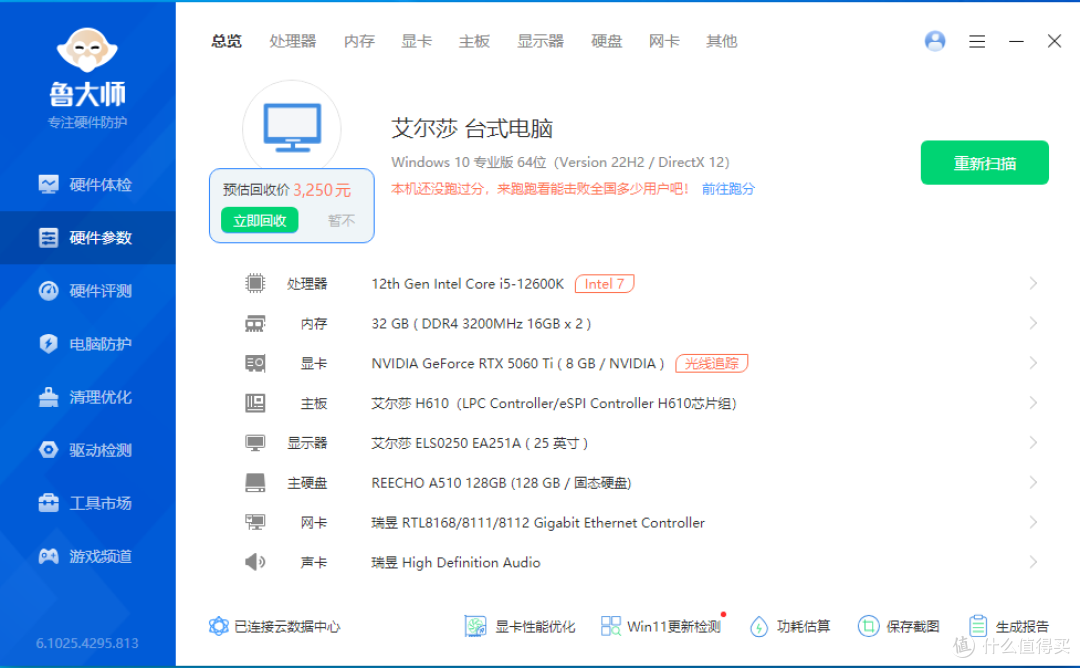Switch to the 显卡 tab
Viewport: 1080px width, 668px height.
click(417, 41)
